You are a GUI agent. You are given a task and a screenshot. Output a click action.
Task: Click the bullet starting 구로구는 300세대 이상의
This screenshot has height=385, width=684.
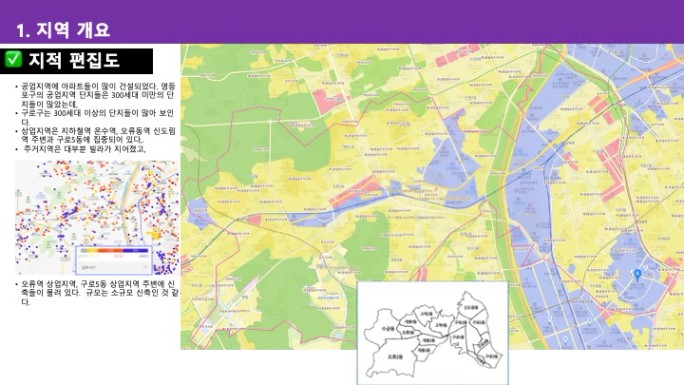pyautogui.click(x=95, y=117)
